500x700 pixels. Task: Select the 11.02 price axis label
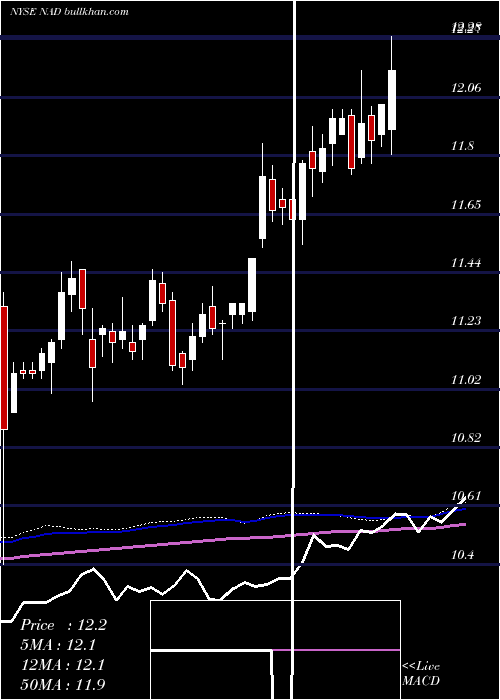click(x=466, y=379)
